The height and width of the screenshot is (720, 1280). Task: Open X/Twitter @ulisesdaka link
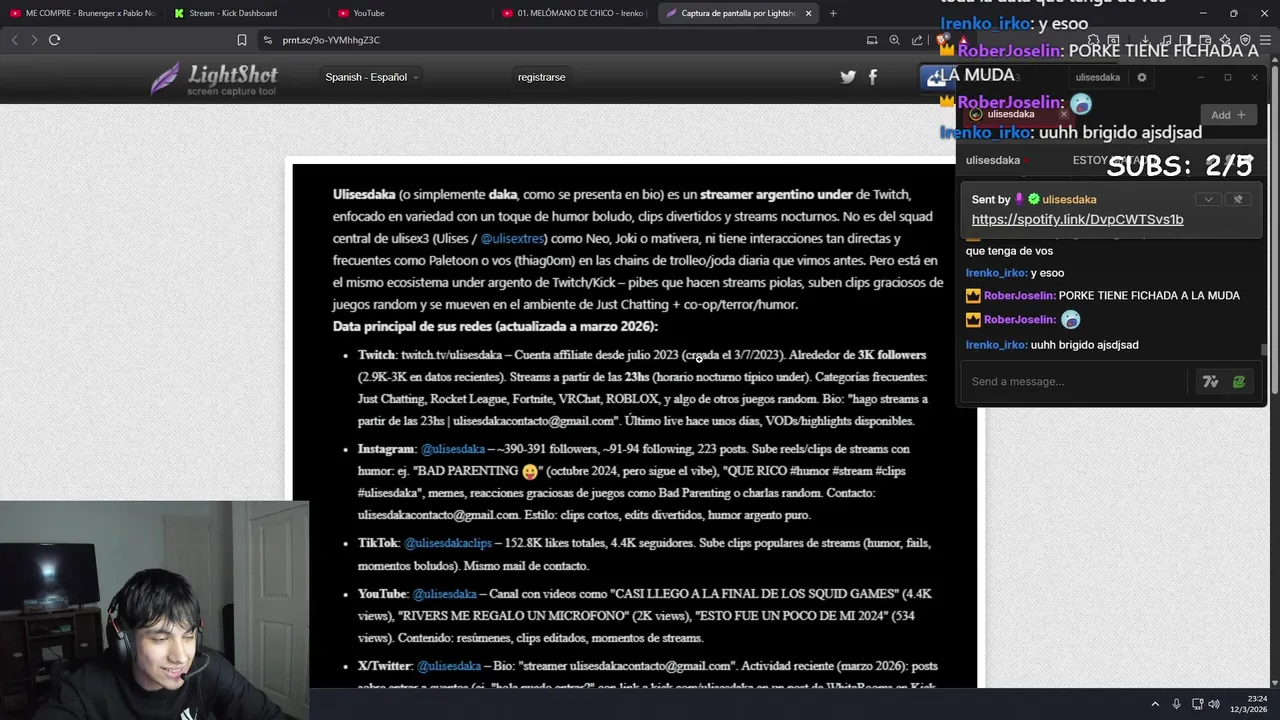[449, 666]
